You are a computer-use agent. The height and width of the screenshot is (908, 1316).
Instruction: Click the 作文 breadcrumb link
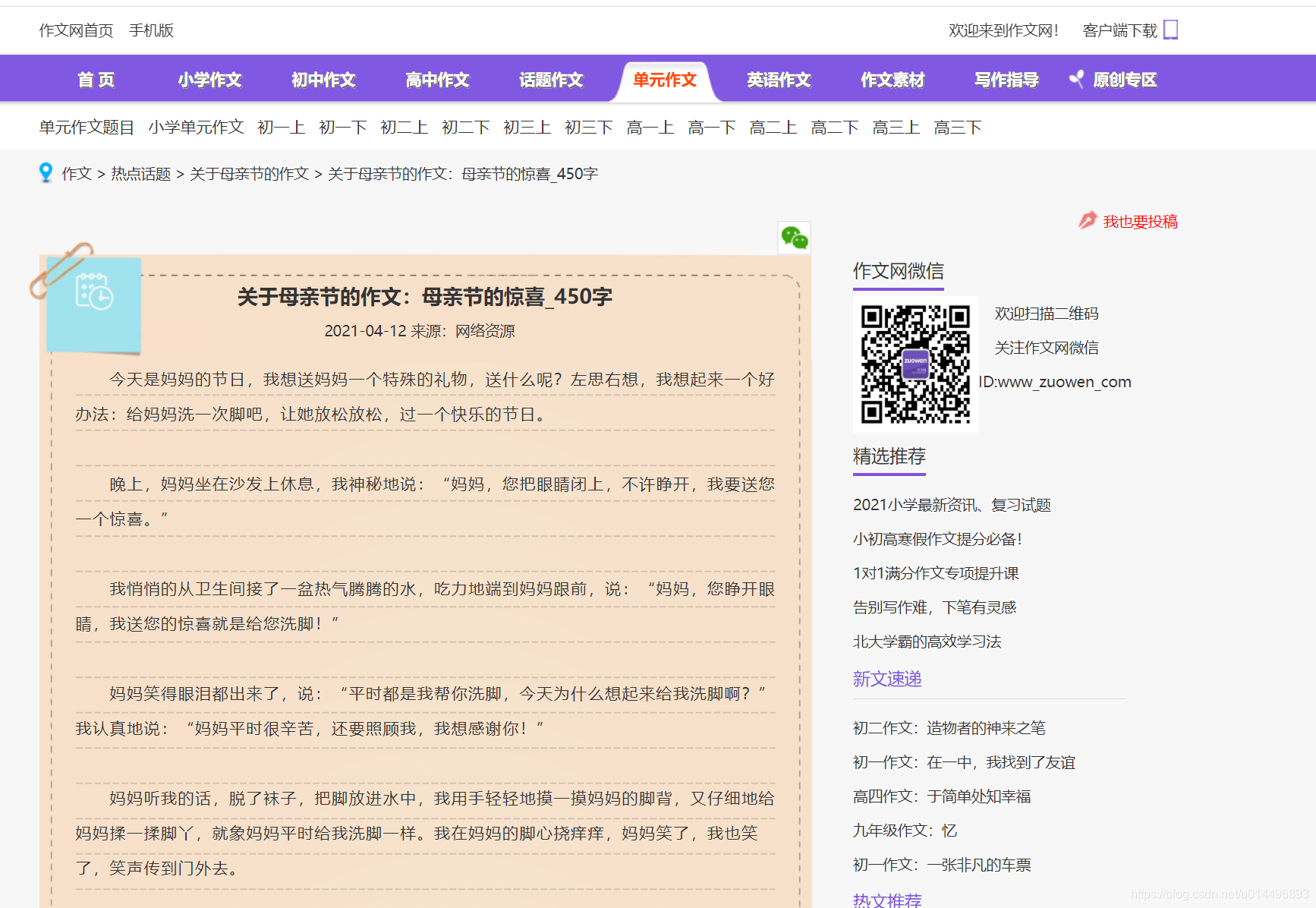pyautogui.click(x=77, y=174)
